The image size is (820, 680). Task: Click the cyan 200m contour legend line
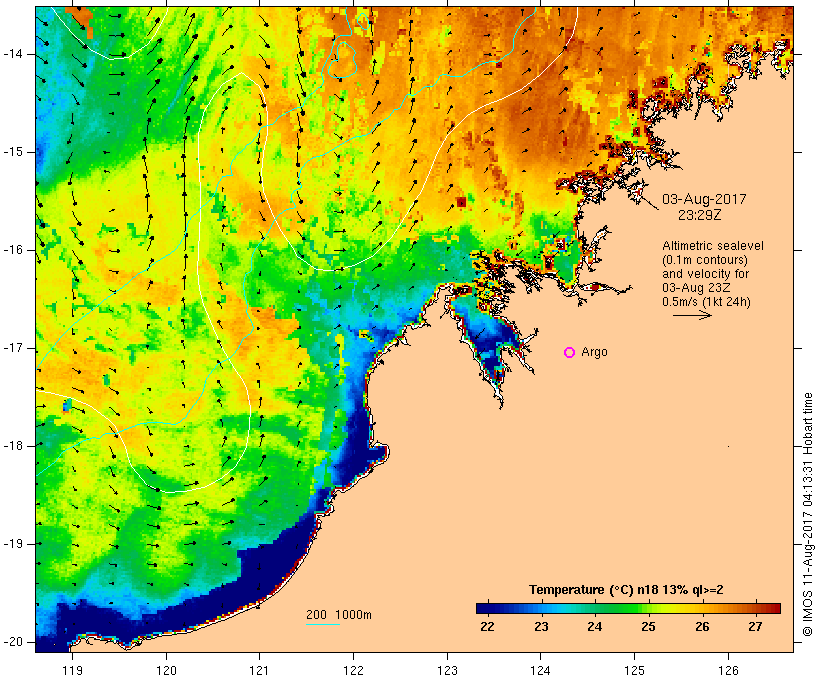pos(323,624)
